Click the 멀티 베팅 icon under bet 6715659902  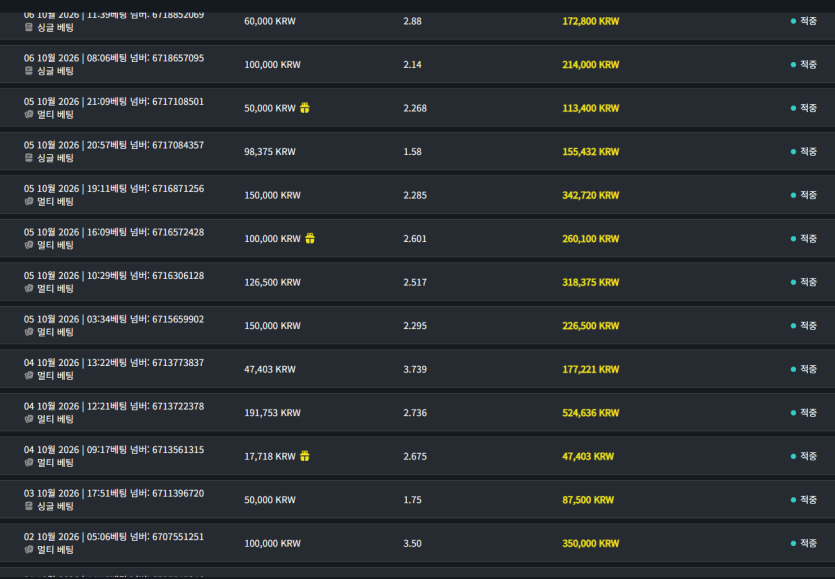pyautogui.click(x=29, y=332)
